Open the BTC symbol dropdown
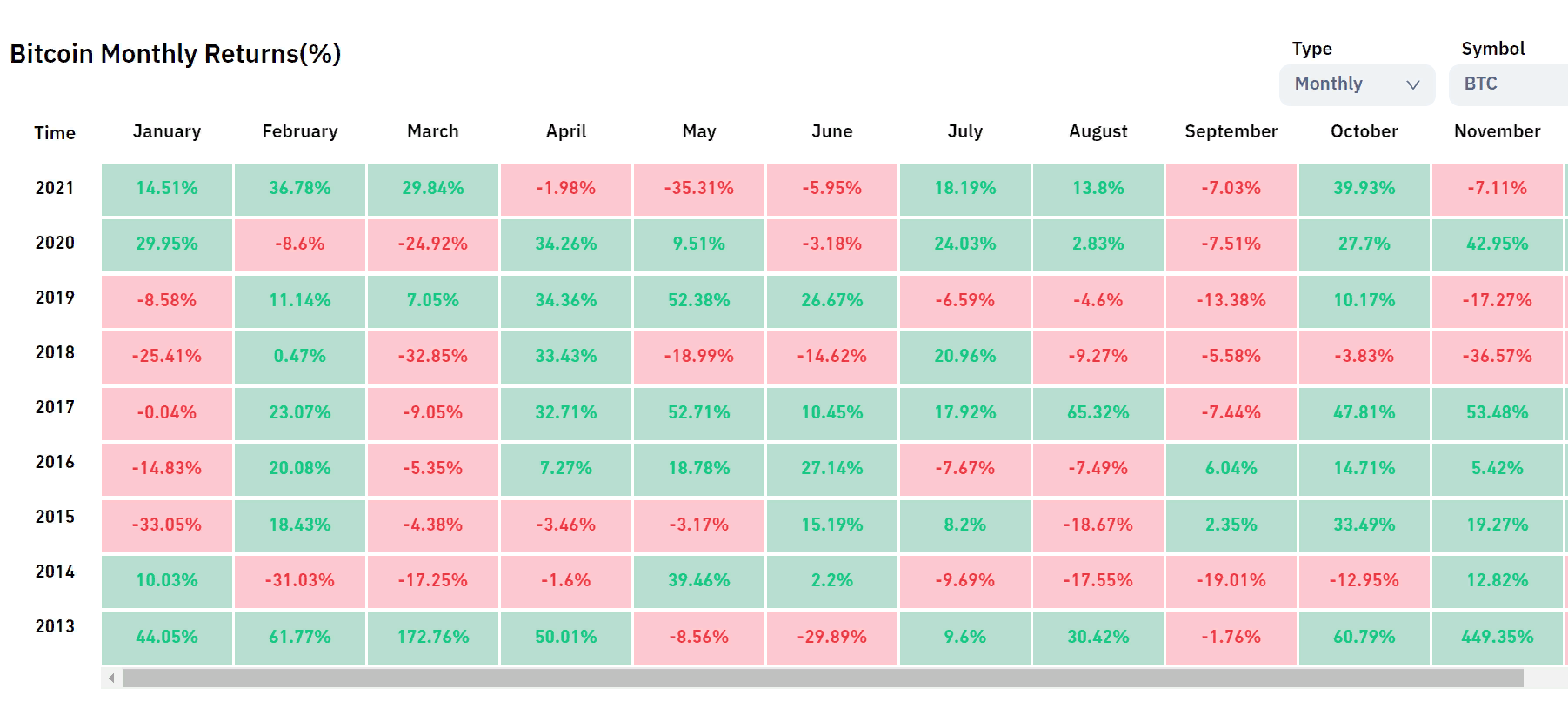The image size is (1568, 702). click(x=1507, y=84)
